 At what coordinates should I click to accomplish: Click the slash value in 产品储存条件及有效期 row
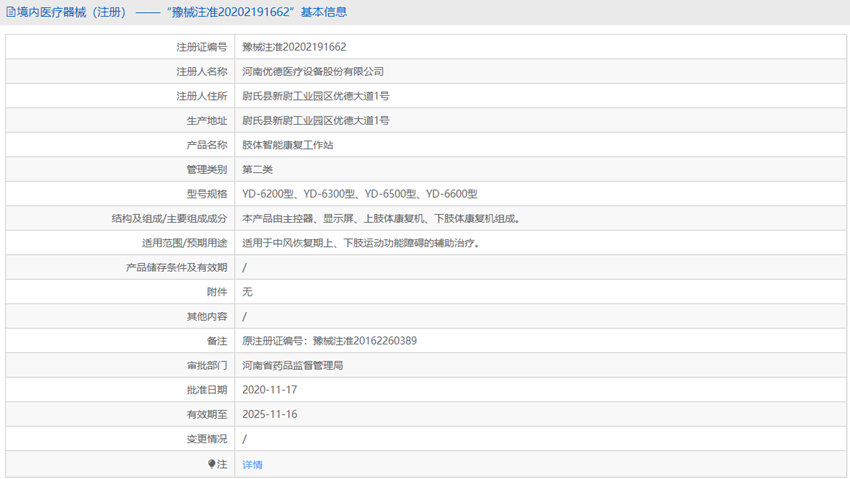[x=244, y=268]
